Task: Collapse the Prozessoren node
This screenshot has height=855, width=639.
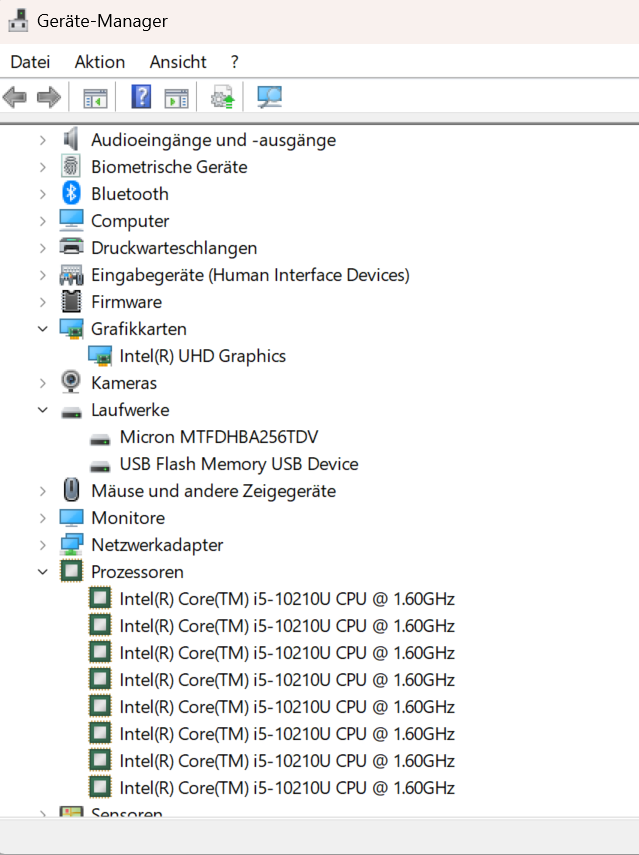Action: point(43,572)
